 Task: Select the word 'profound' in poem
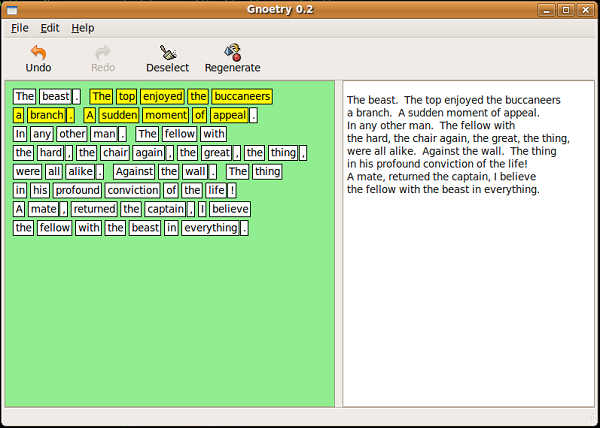78,190
